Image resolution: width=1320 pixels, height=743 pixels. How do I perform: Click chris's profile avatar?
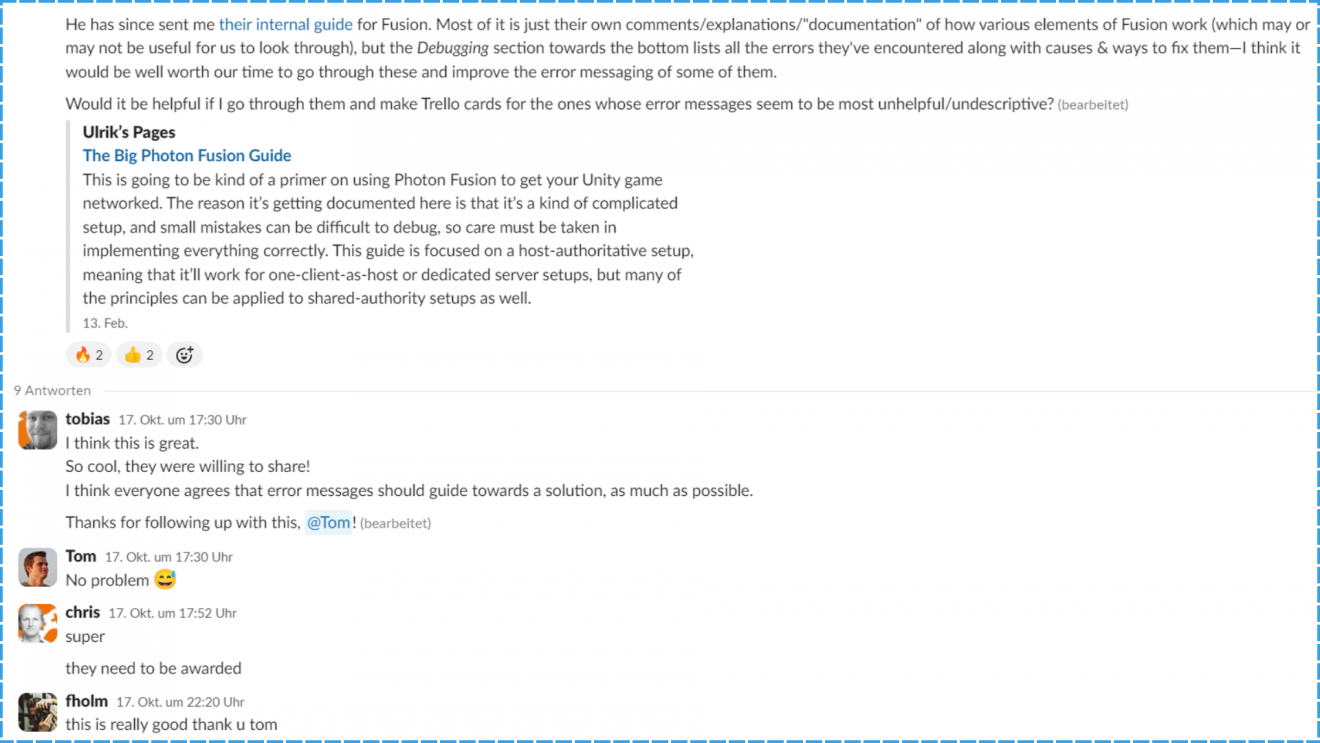pos(38,623)
